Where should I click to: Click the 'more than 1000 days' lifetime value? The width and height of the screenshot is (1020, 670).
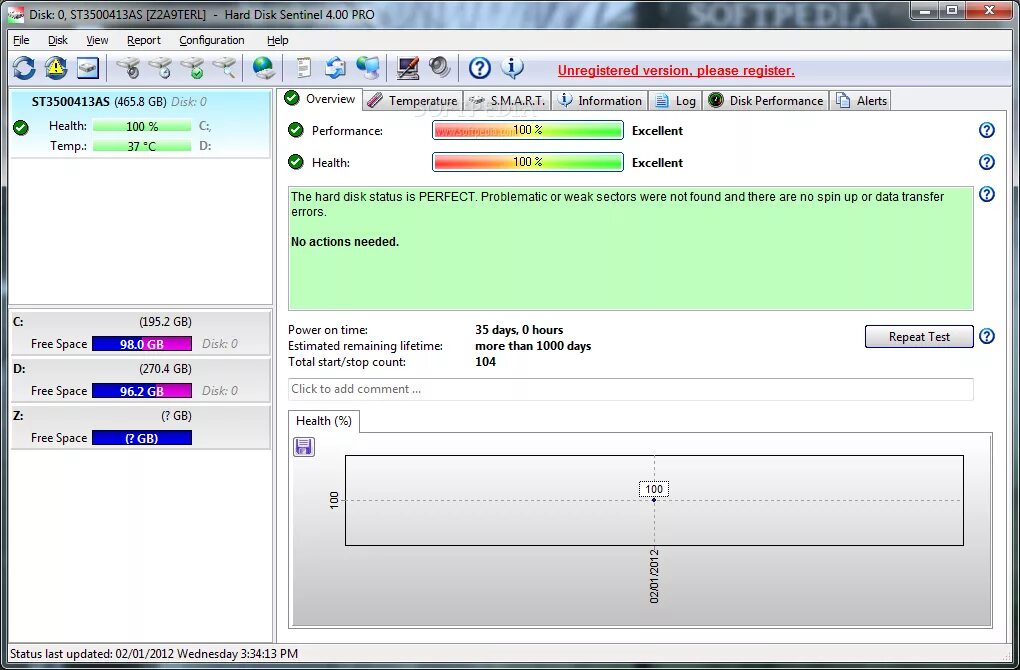pyautogui.click(x=533, y=346)
